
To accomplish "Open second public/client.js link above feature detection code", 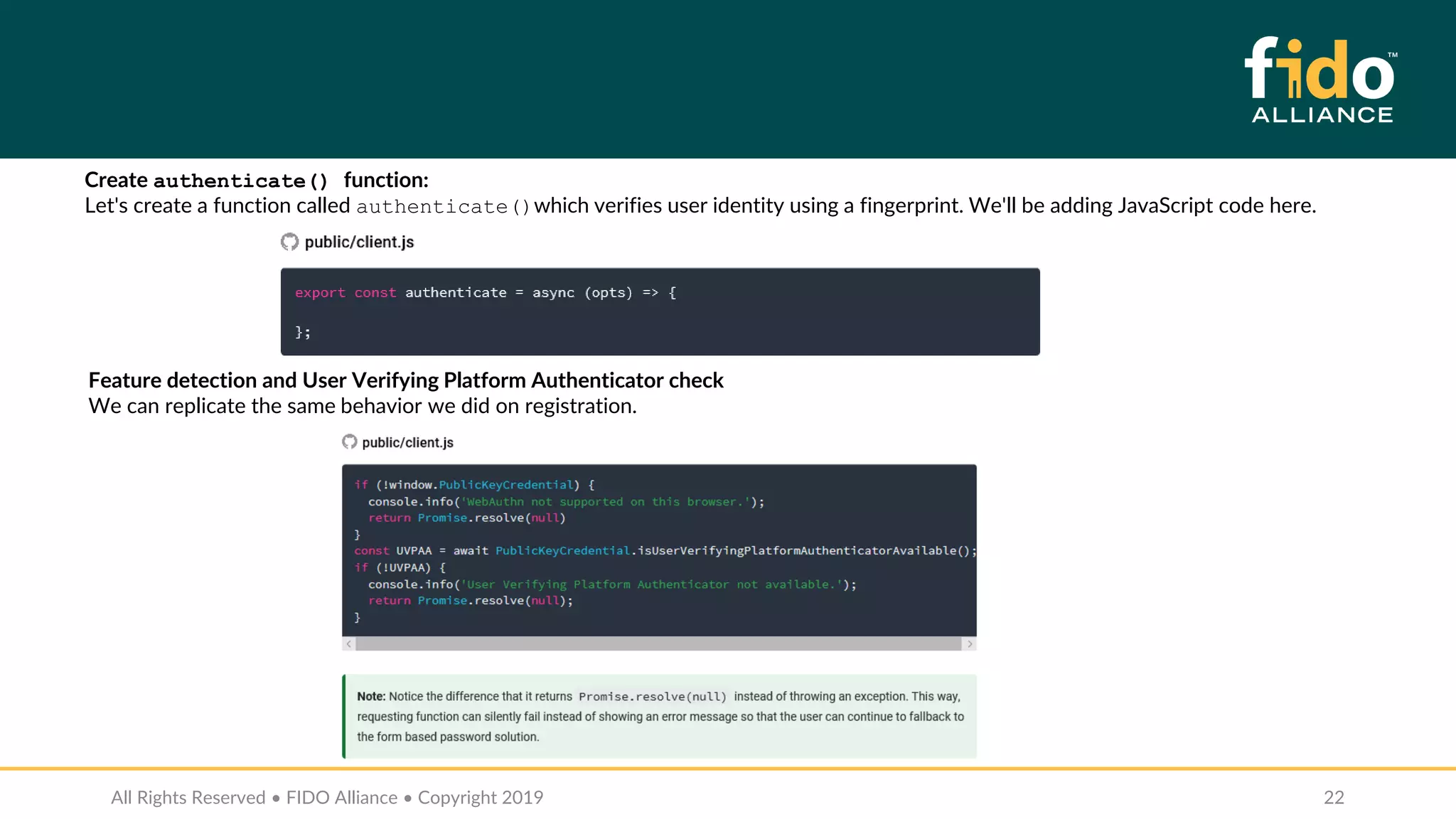I will pos(407,442).
